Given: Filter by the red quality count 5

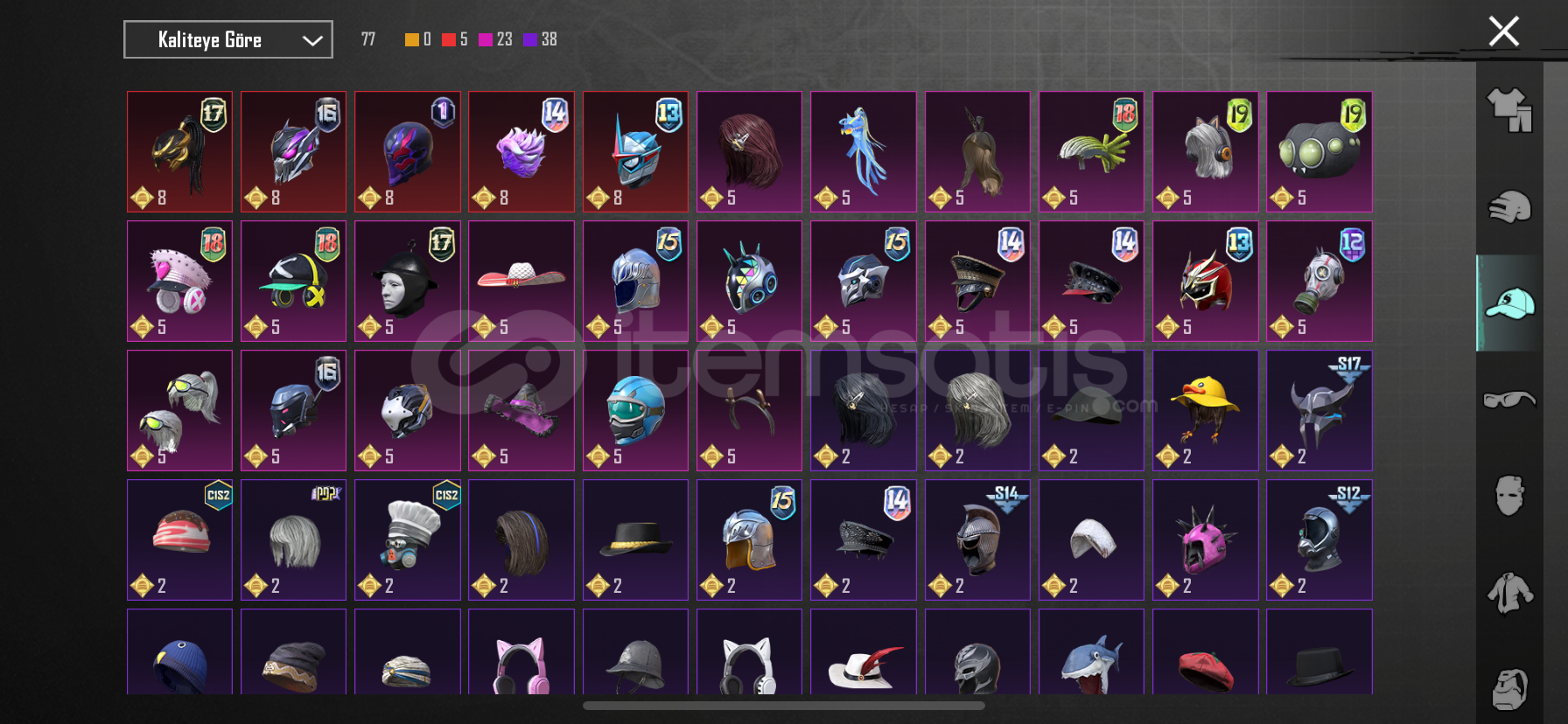Looking at the screenshot, I should [455, 39].
